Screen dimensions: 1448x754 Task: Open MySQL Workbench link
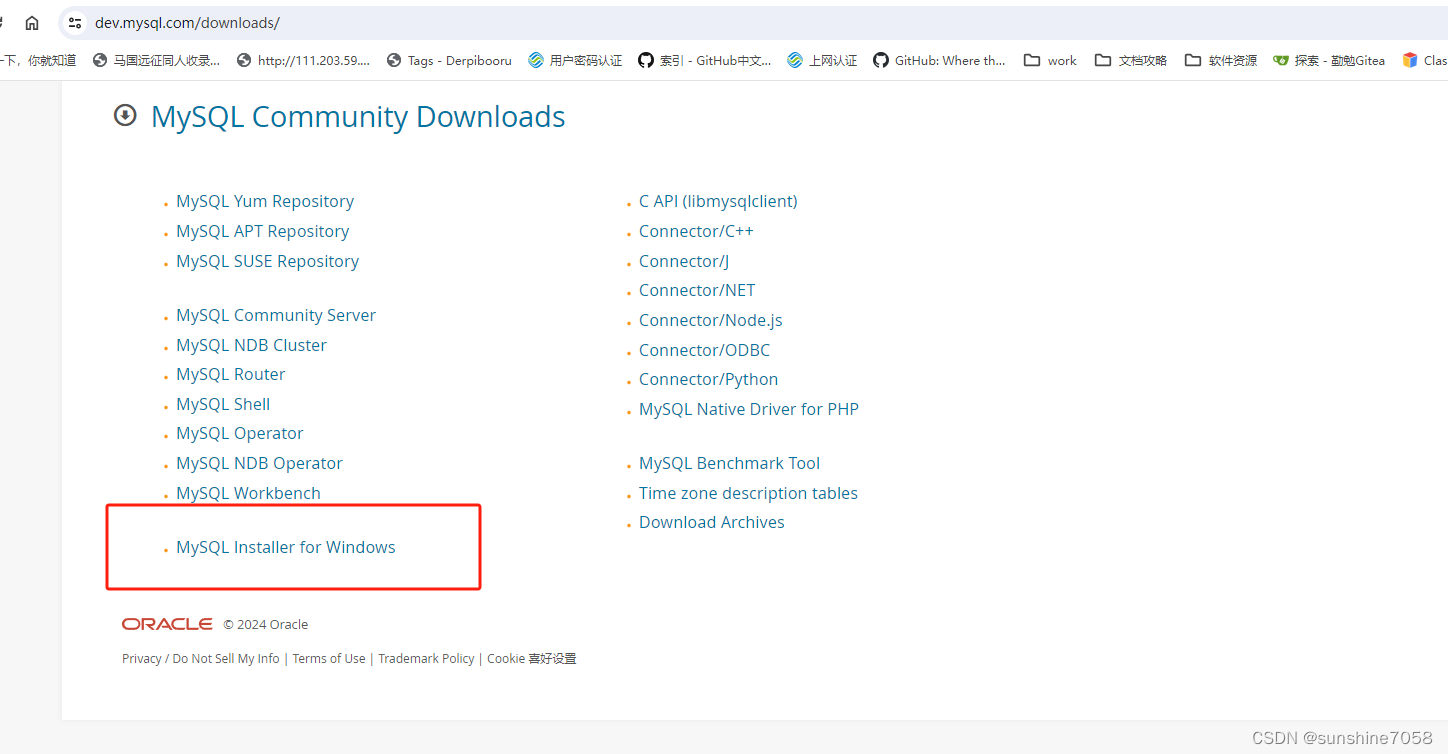coord(248,493)
